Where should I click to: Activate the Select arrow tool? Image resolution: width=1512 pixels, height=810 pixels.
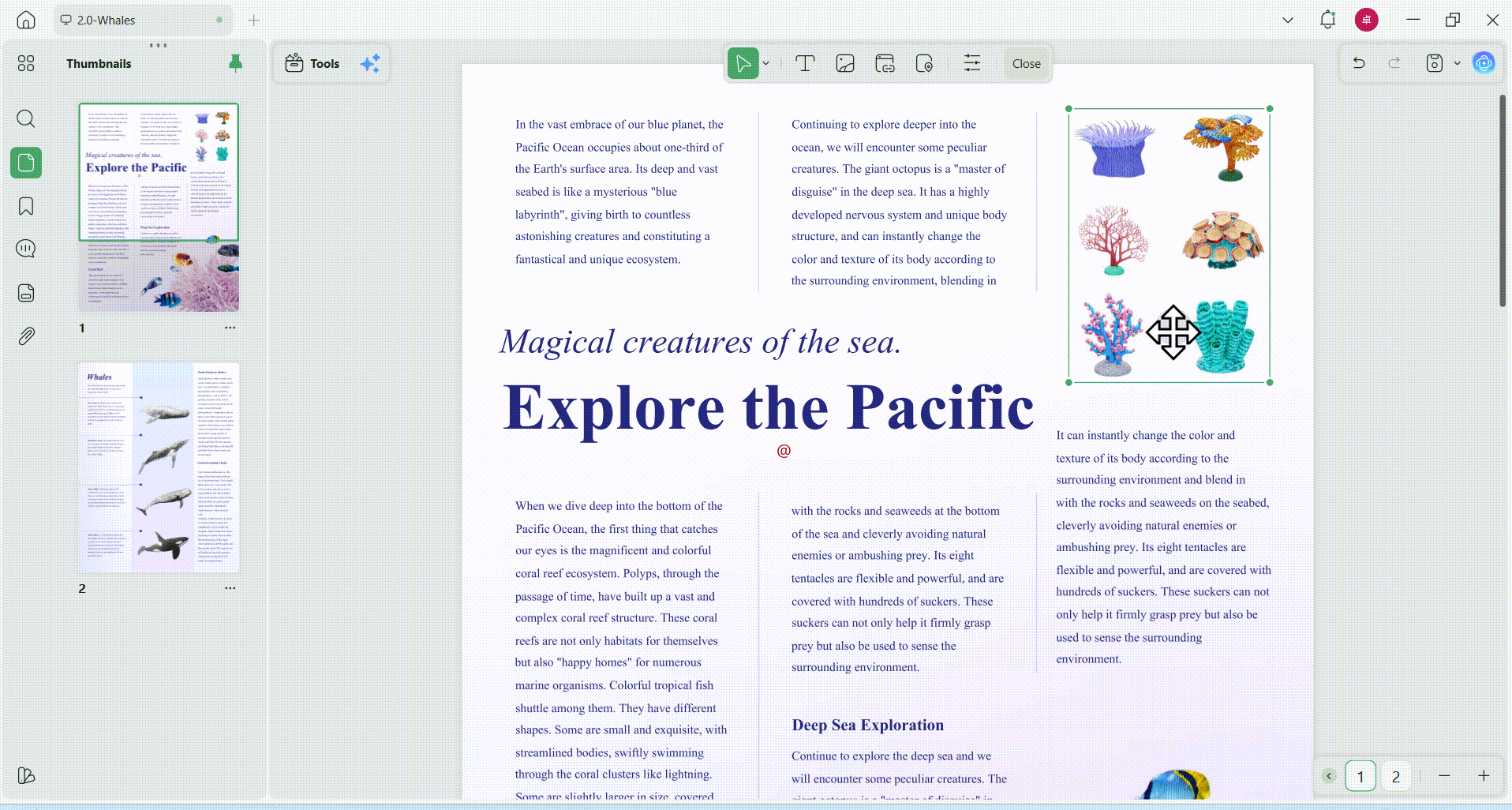[x=743, y=63]
